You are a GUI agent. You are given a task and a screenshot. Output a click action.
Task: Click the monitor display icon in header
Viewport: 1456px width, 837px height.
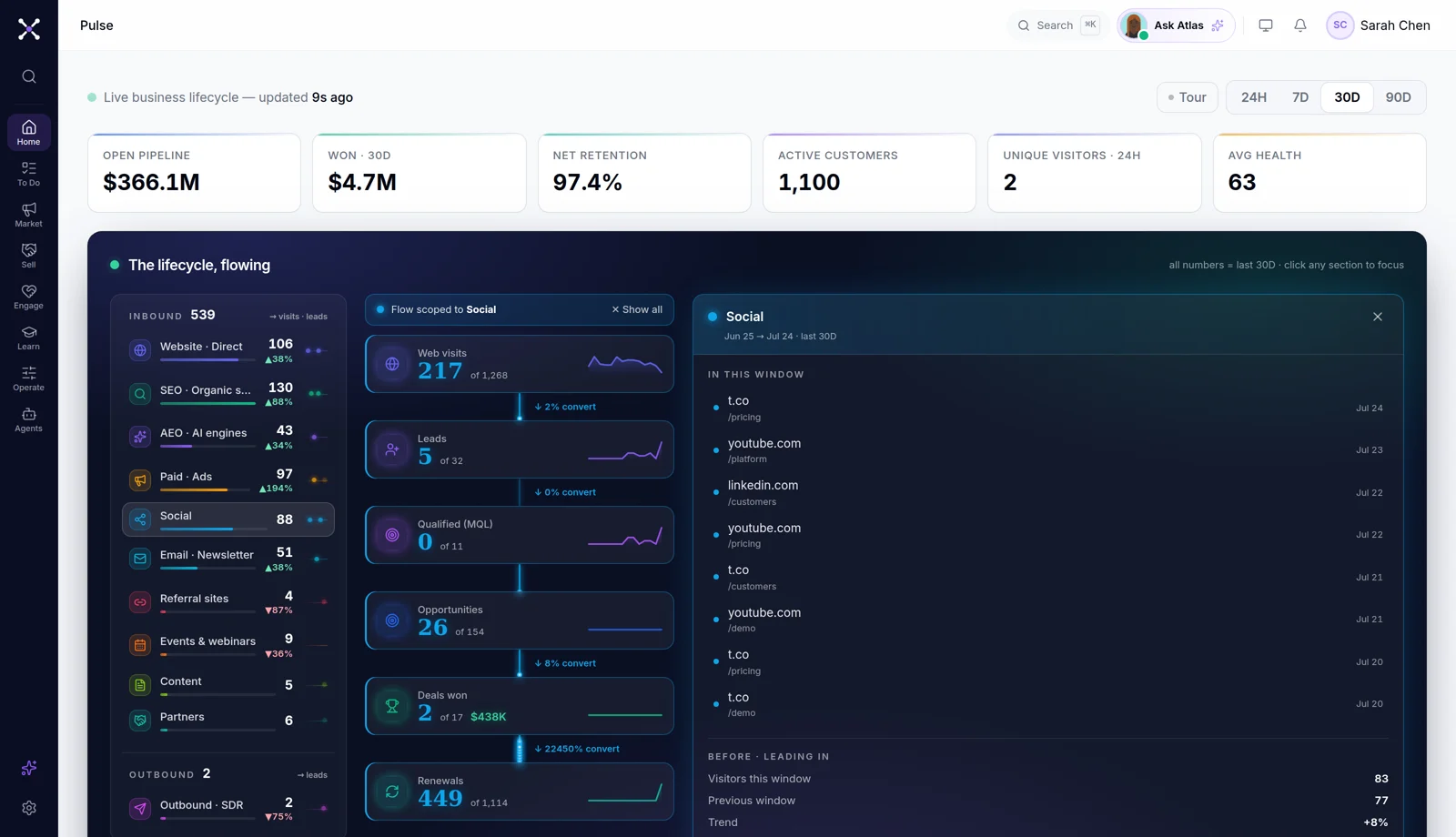coord(1266,25)
